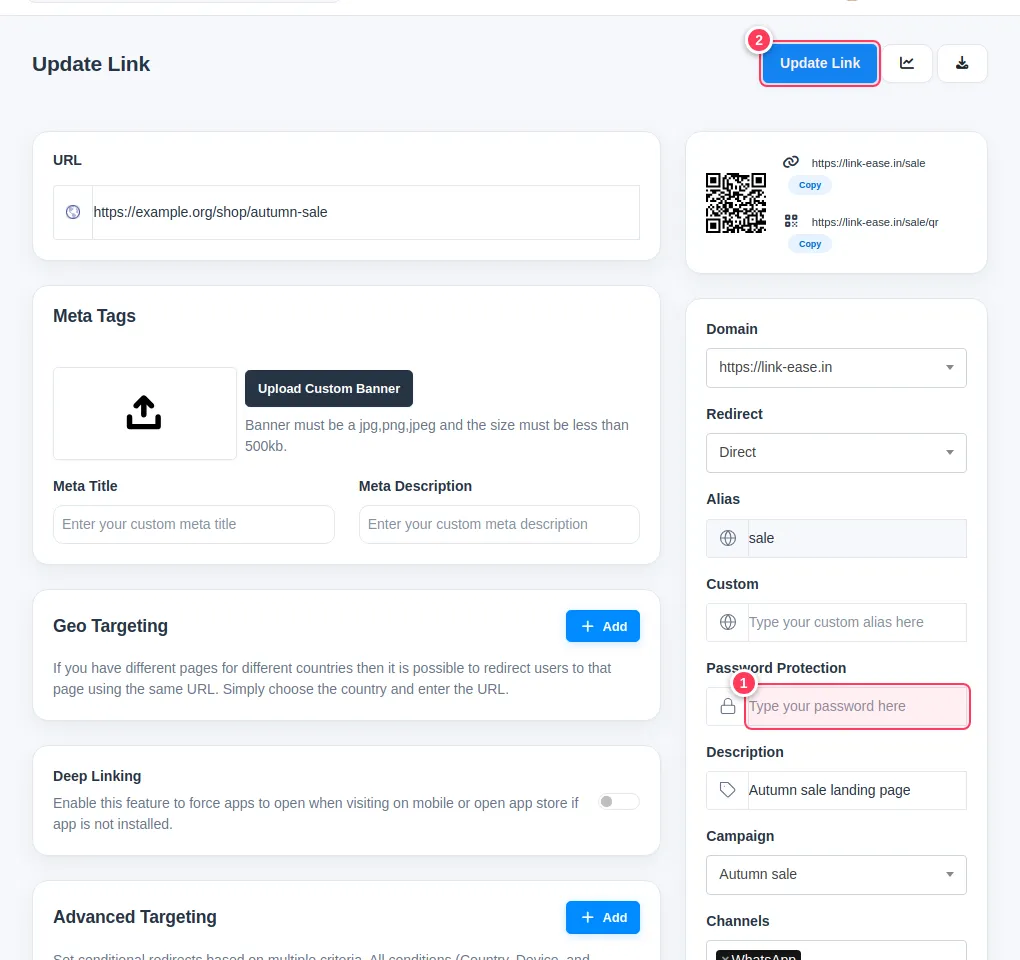Edit the Description field text
This screenshot has height=960, width=1020.
pos(857,790)
